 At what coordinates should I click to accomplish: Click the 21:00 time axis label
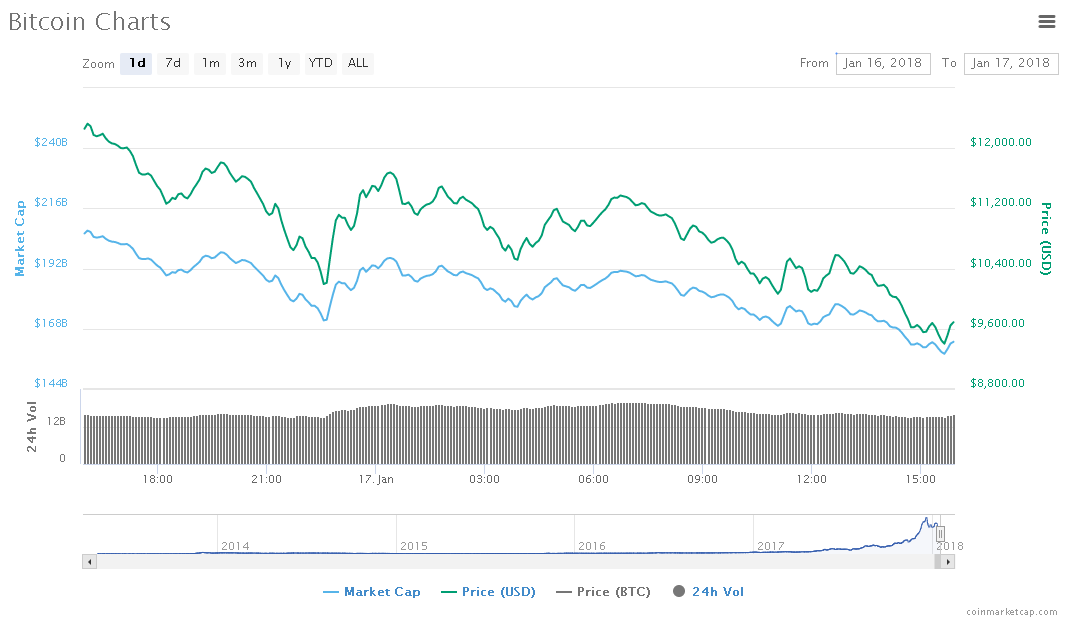[267, 479]
